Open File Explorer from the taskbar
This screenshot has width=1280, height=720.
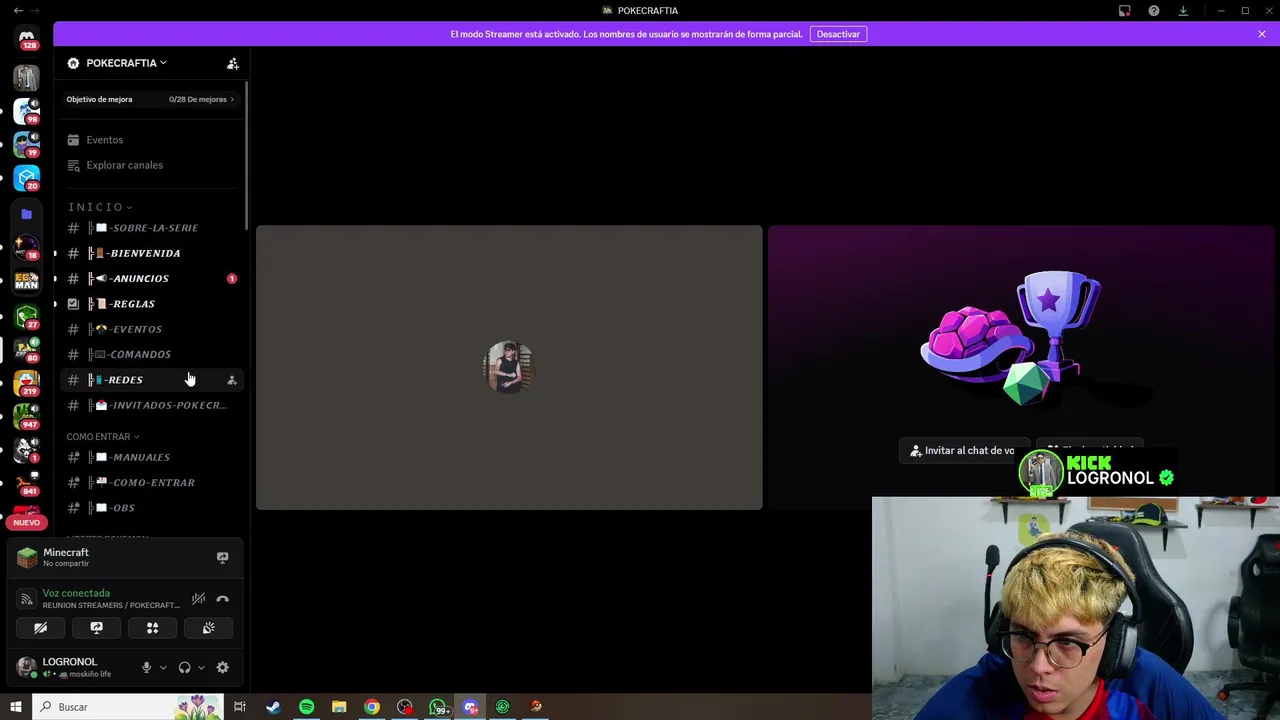click(339, 707)
